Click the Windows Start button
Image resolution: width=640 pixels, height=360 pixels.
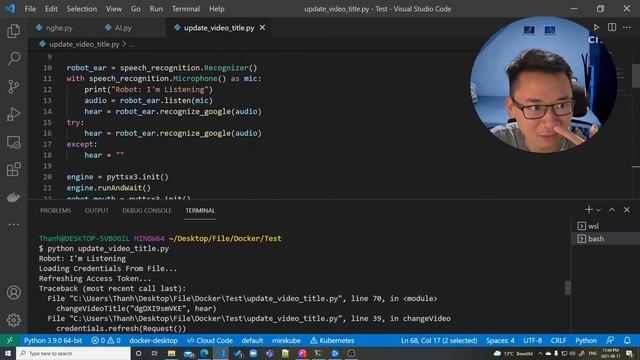(x=8, y=353)
